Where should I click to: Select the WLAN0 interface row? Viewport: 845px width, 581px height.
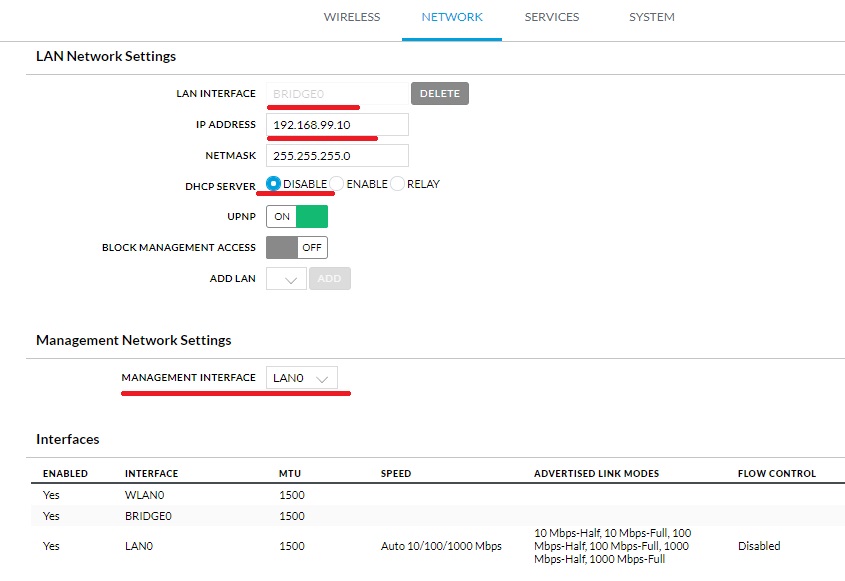point(146,495)
